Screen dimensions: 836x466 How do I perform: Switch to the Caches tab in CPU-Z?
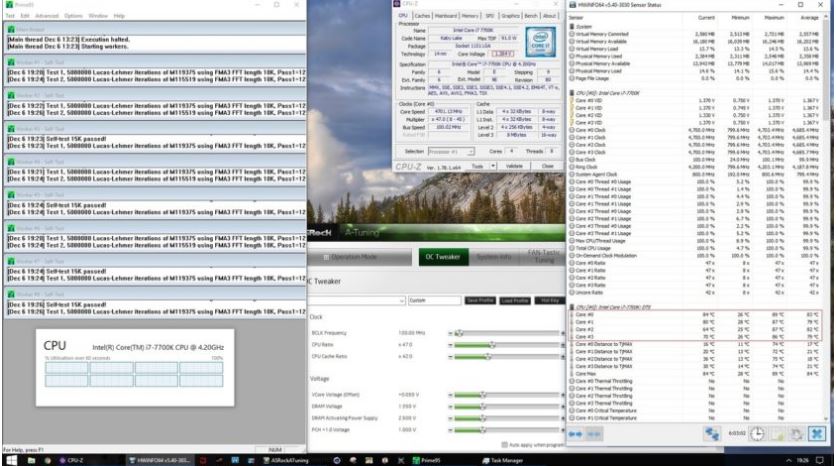[x=422, y=16]
